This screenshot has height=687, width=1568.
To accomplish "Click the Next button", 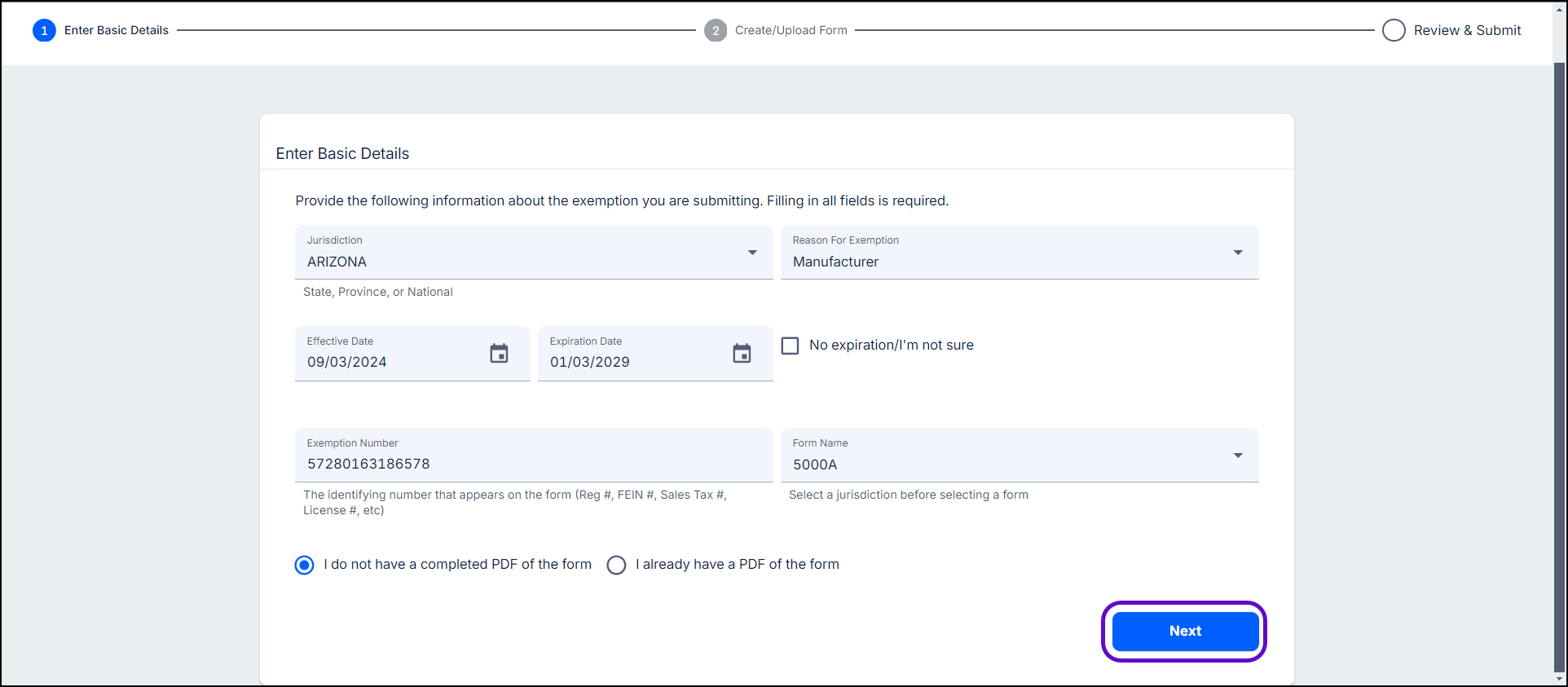I will pyautogui.click(x=1184, y=631).
